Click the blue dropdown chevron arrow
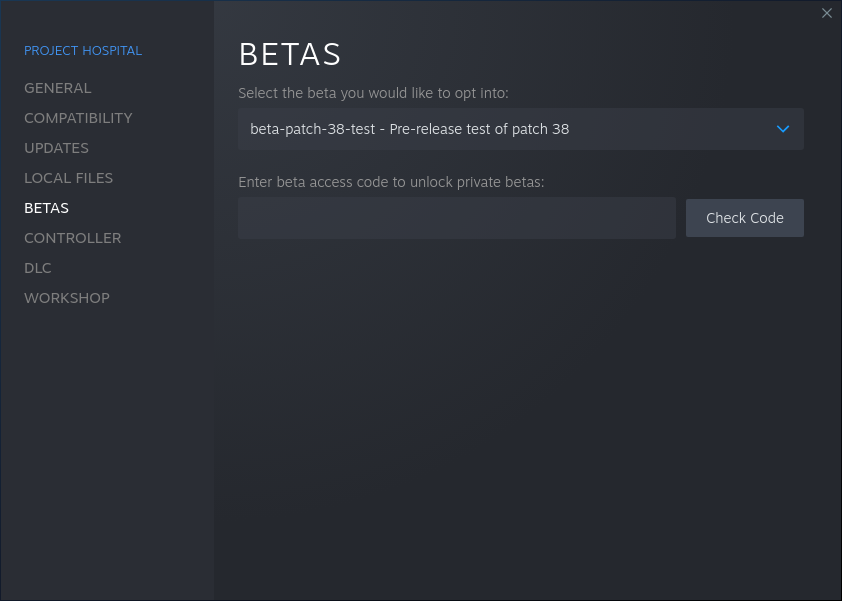Image resolution: width=842 pixels, height=601 pixels. [783, 129]
